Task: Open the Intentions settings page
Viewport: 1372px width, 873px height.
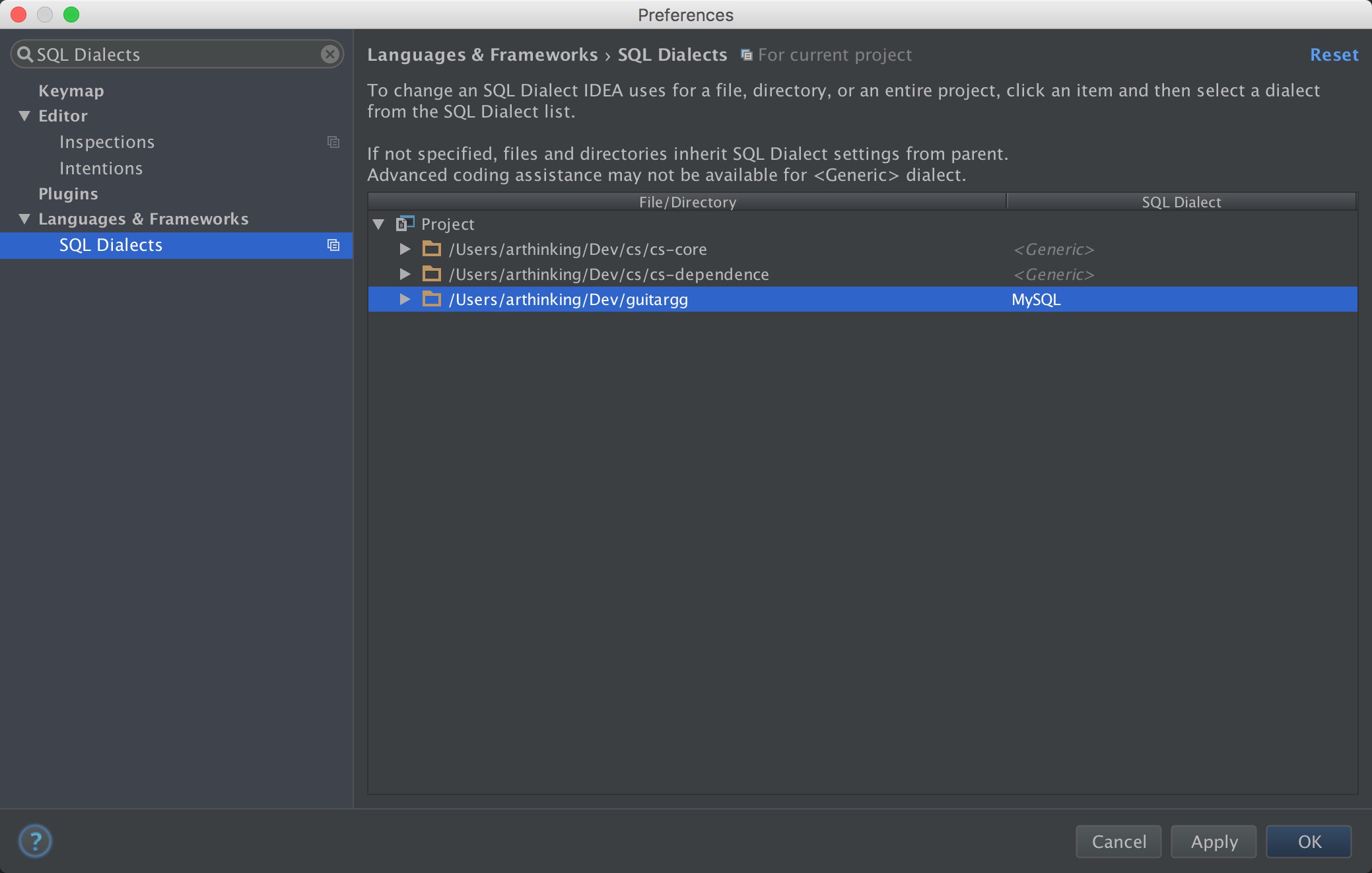Action: click(x=101, y=168)
